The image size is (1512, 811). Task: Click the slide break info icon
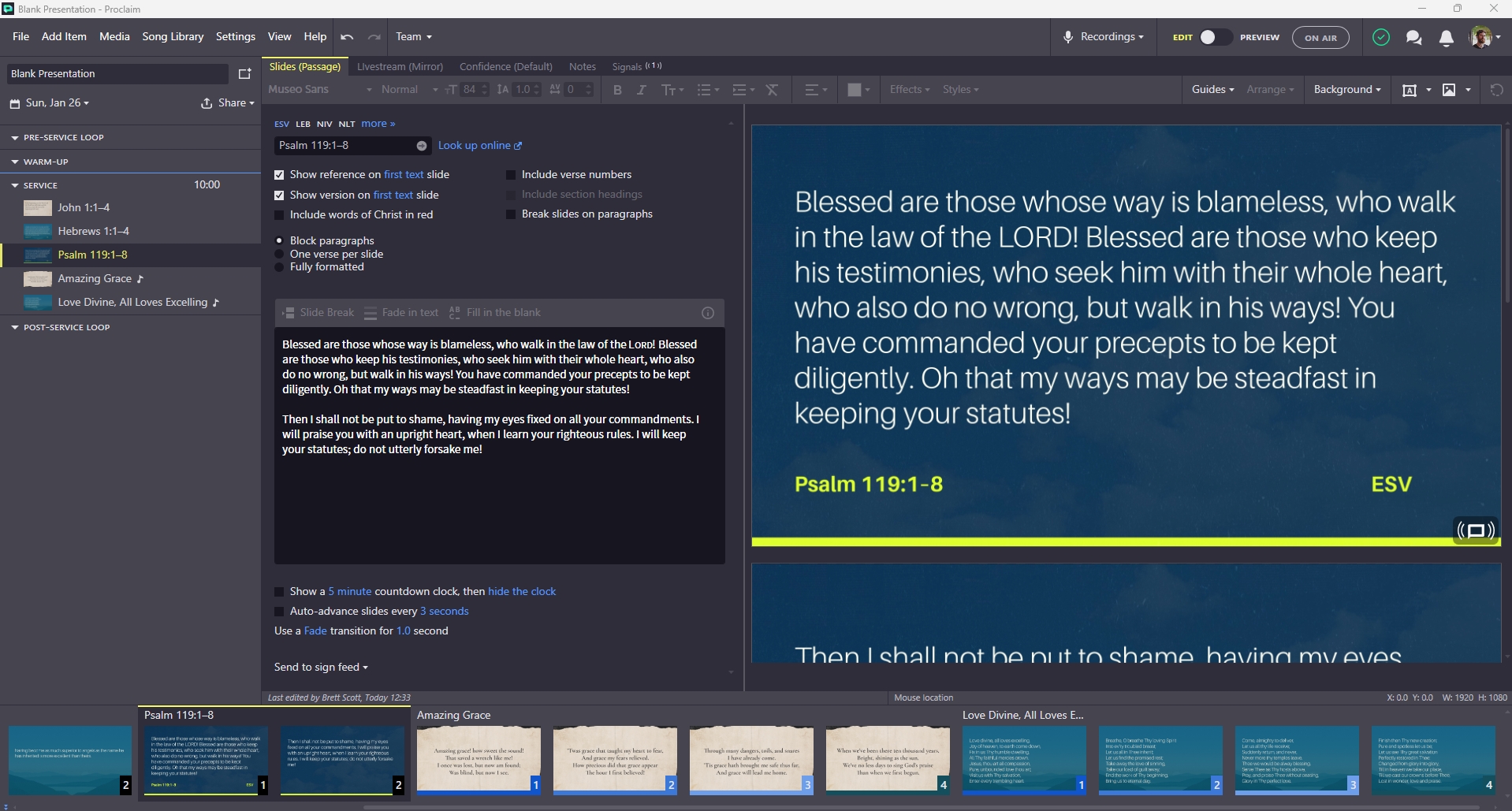click(x=708, y=313)
